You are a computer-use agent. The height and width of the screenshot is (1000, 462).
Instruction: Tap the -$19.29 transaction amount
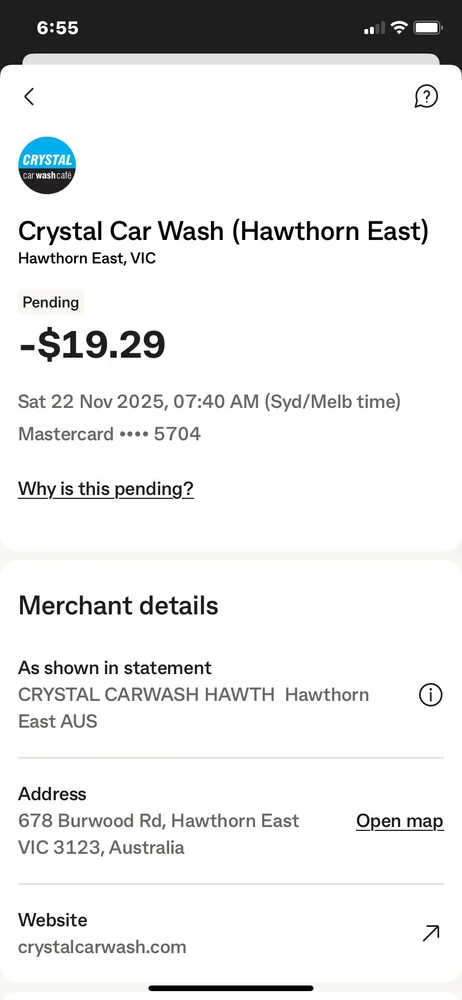click(x=93, y=345)
